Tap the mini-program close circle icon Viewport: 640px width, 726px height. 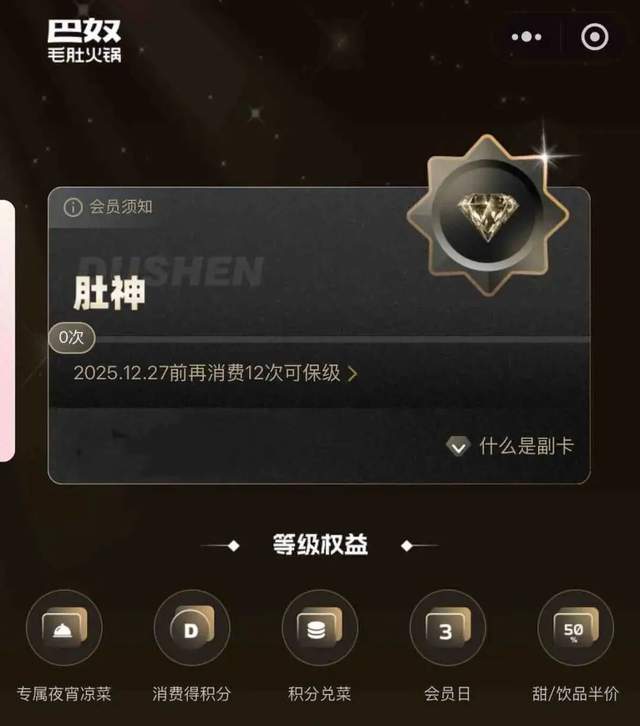595,37
